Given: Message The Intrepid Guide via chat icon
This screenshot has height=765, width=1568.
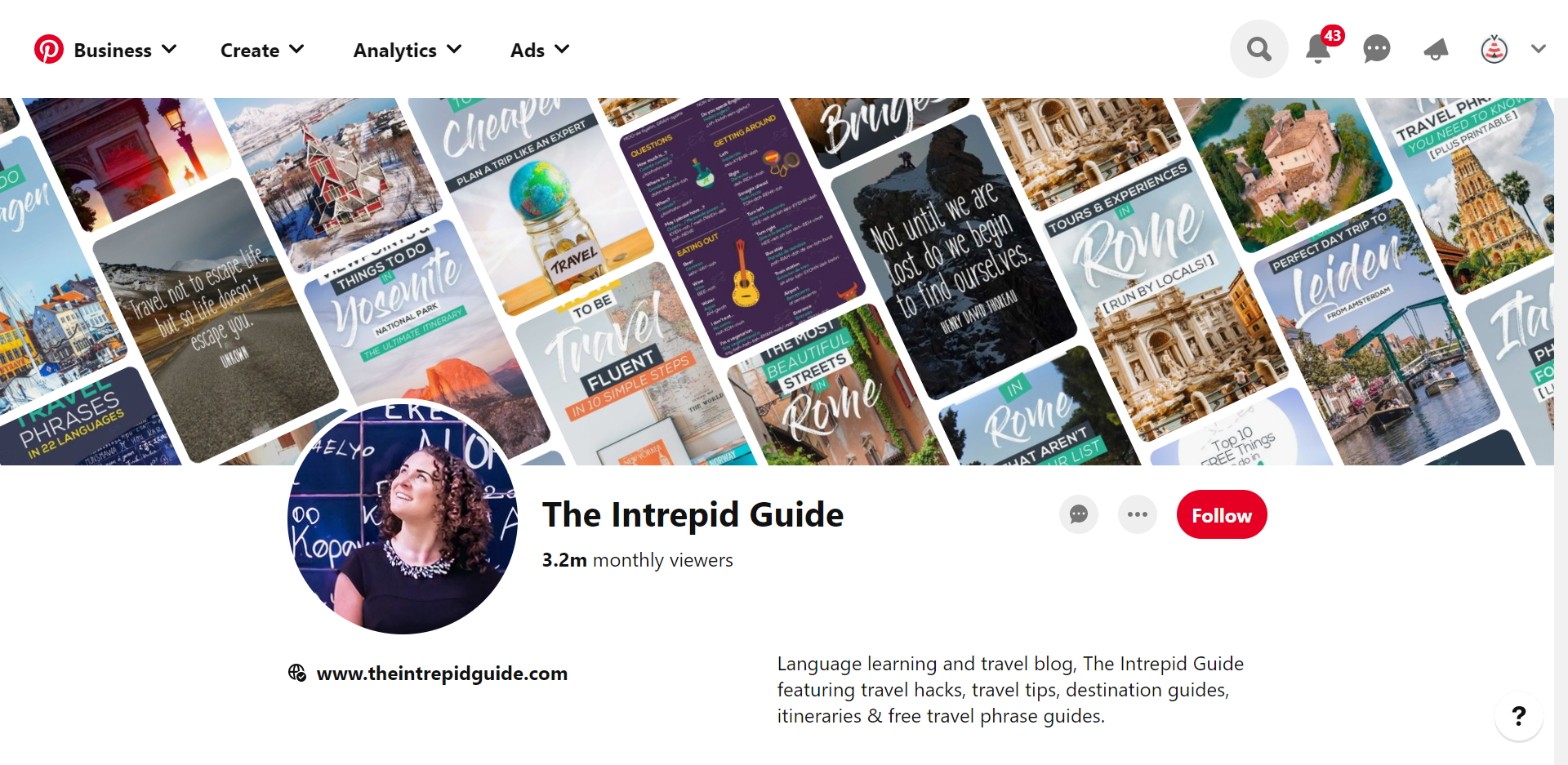Looking at the screenshot, I should click(x=1079, y=514).
